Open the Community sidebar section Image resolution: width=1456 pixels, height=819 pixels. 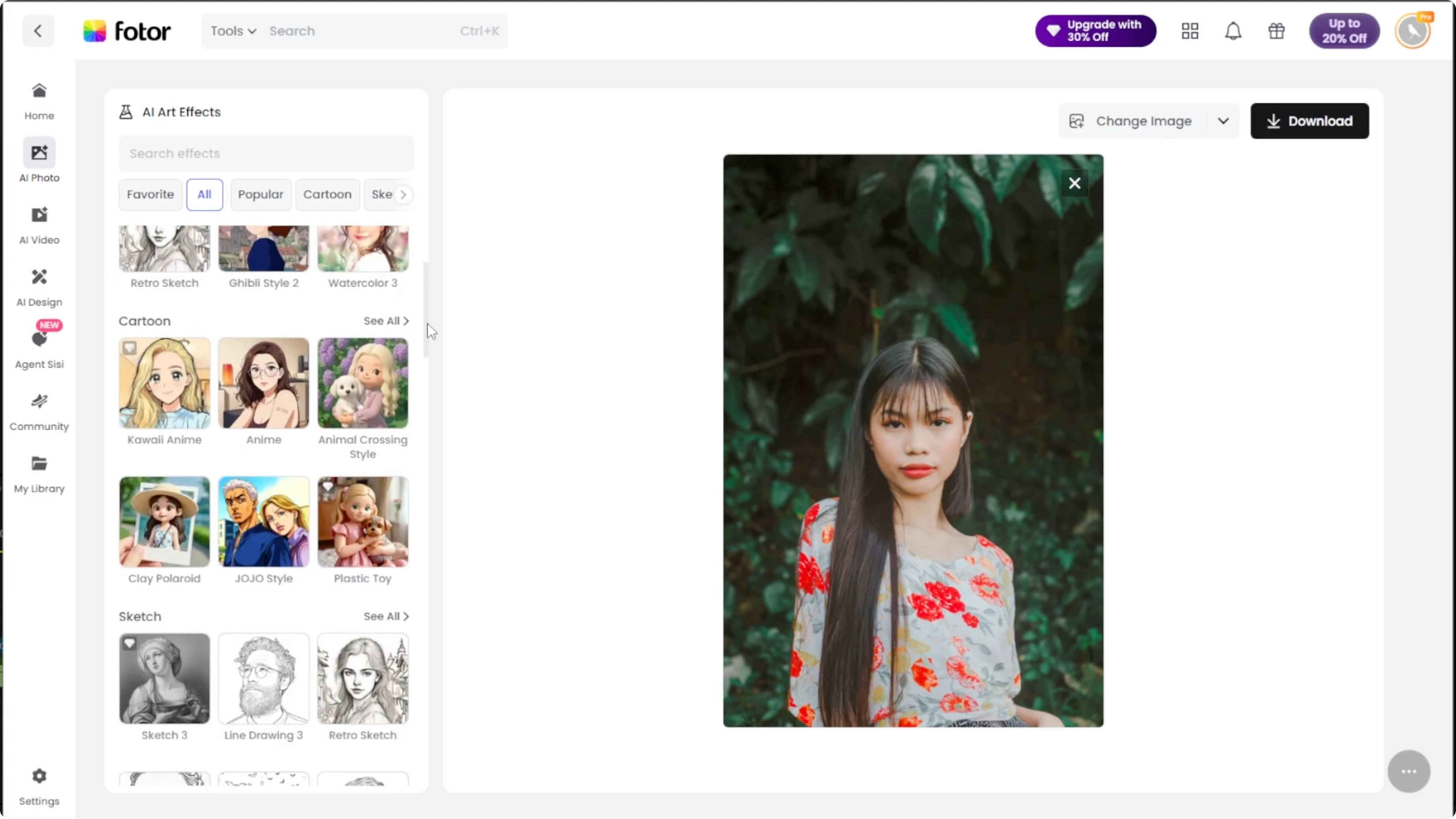point(39,413)
